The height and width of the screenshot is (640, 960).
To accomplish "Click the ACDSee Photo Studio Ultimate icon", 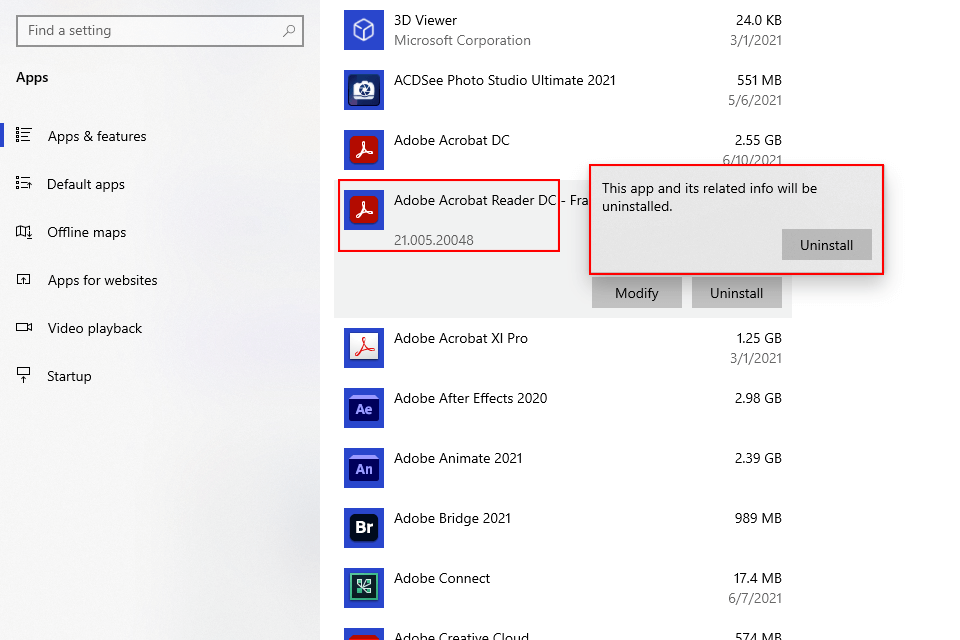I will [364, 90].
